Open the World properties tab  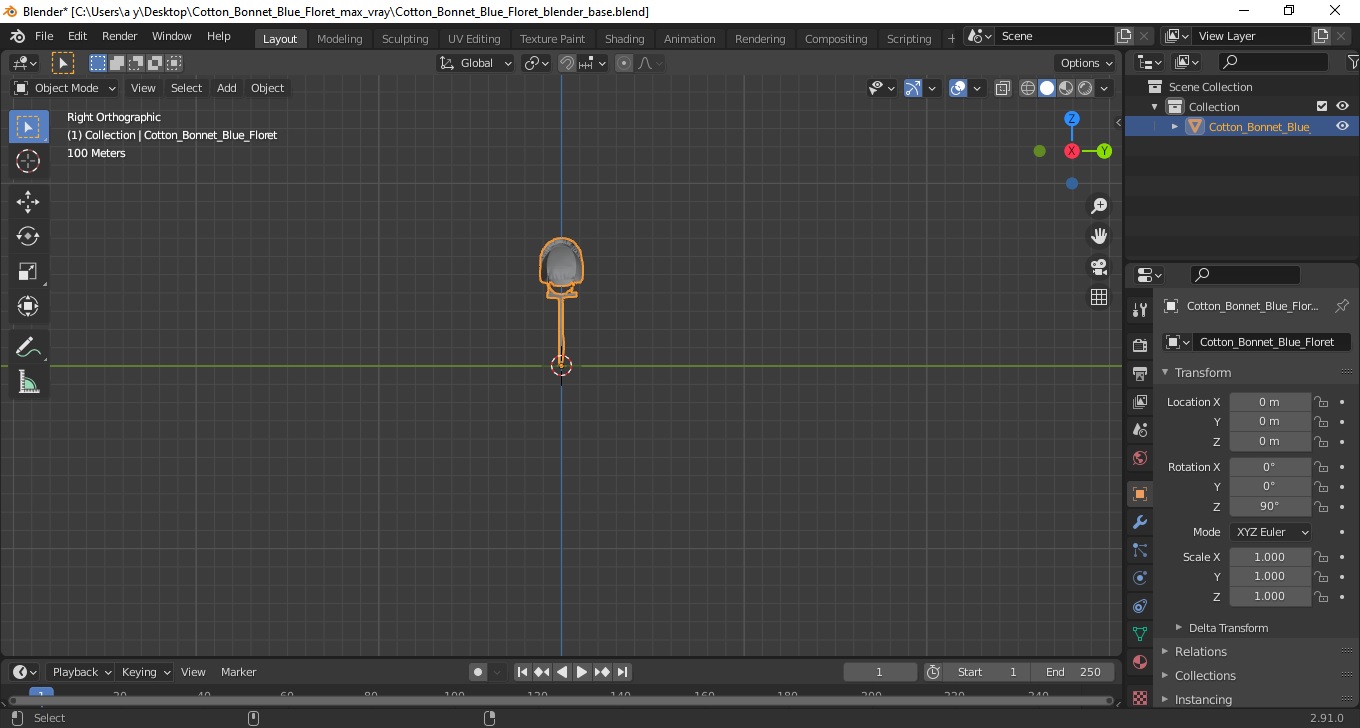[1139, 458]
